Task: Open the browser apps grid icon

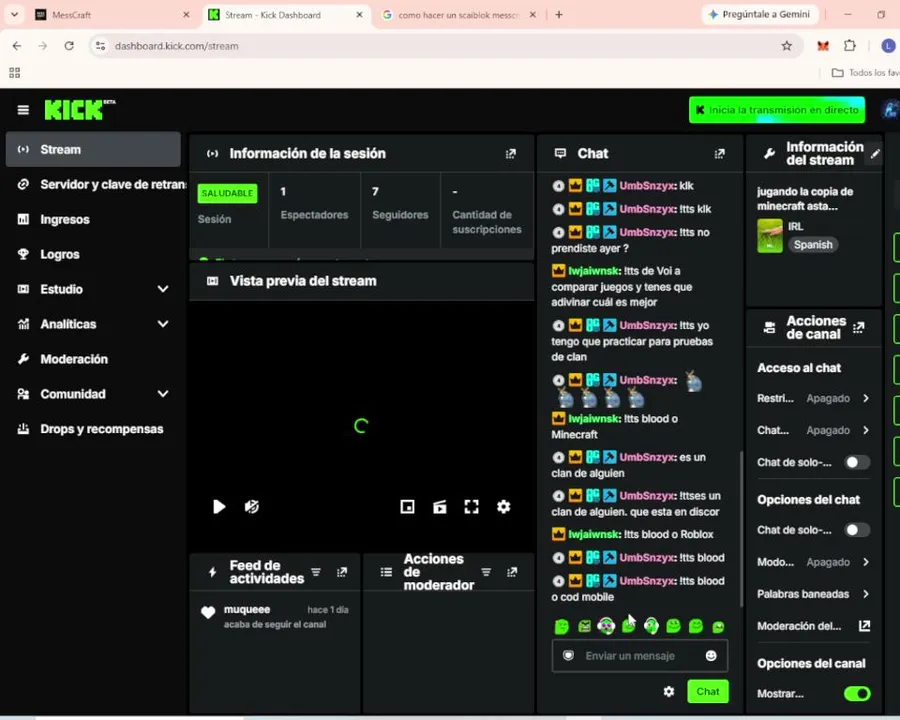Action: [x=15, y=73]
